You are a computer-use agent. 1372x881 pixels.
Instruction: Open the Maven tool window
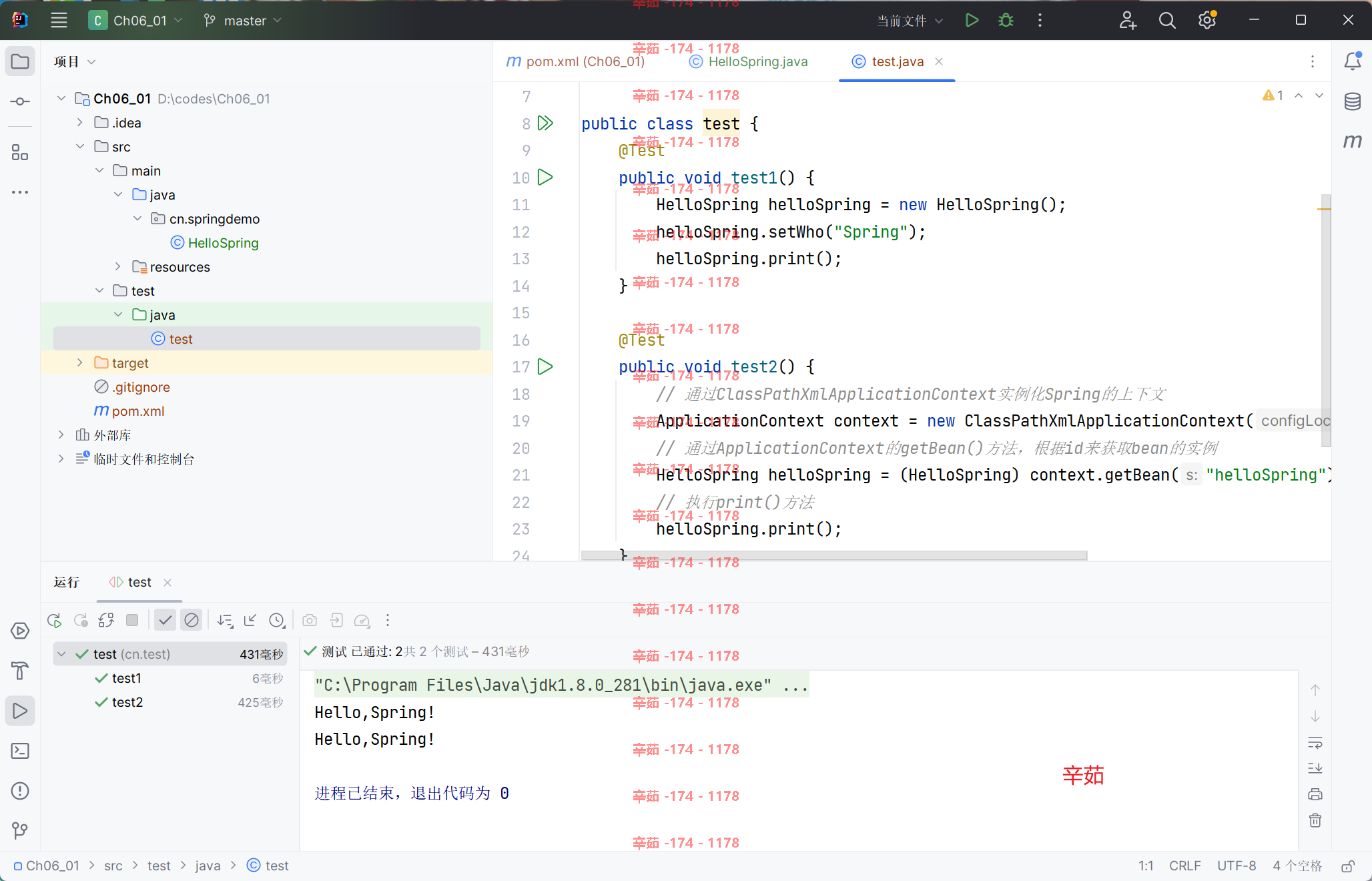pyautogui.click(x=1353, y=141)
